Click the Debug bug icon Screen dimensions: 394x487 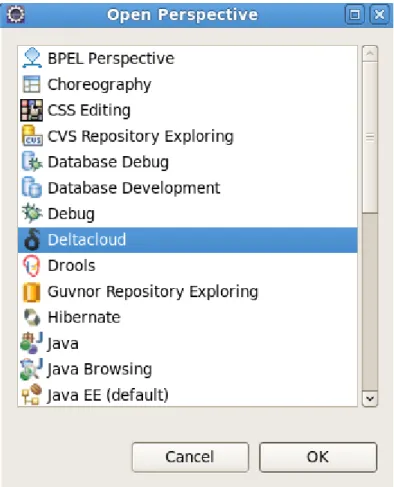coord(32,213)
